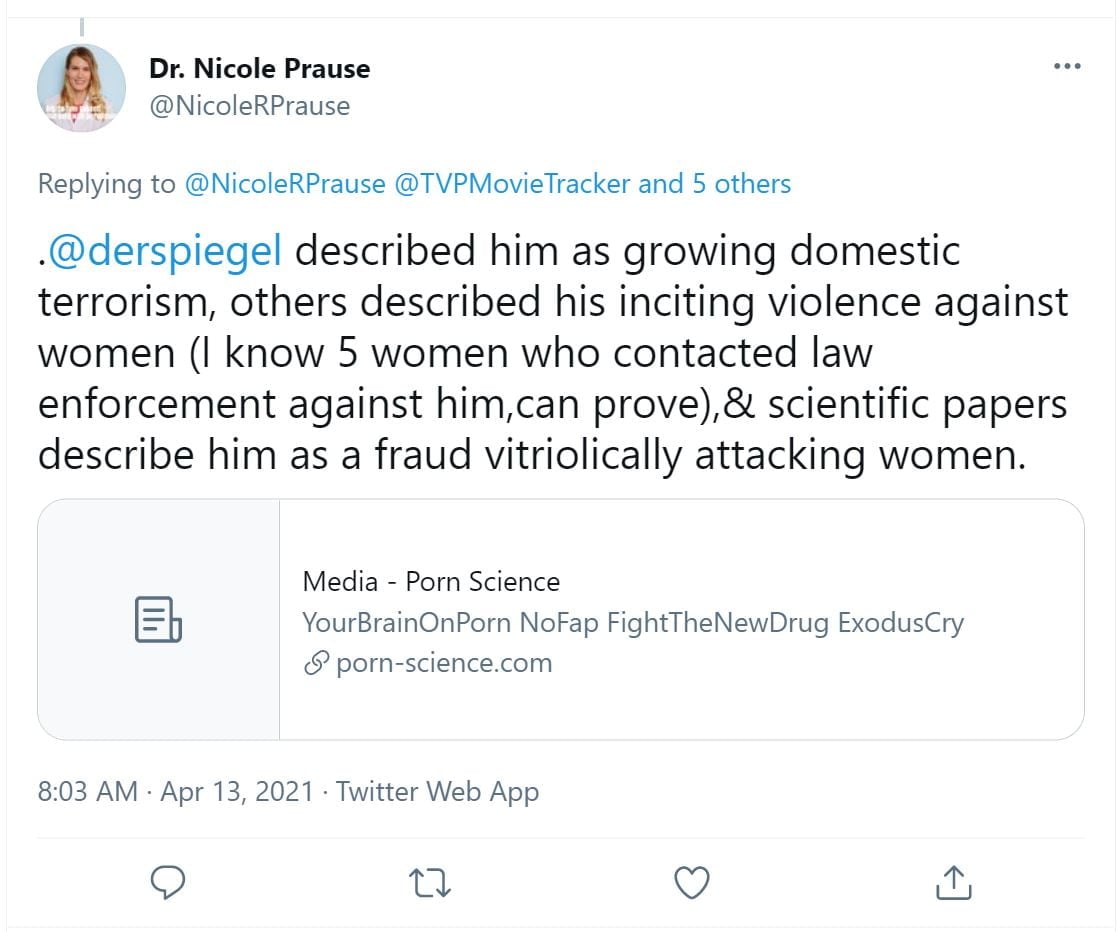Click the document icon in link card
This screenshot has height=932, width=1117.
pyautogui.click(x=158, y=619)
